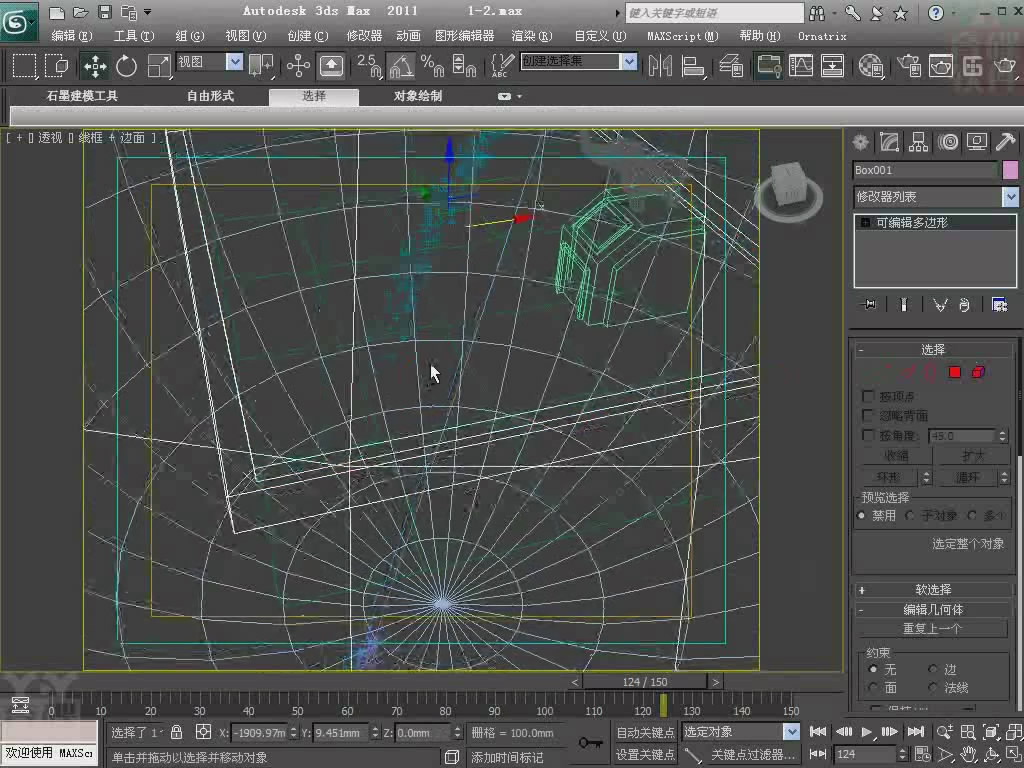Image resolution: width=1024 pixels, height=768 pixels.
Task: Open the 选定对象 key filter dropdown
Action: [740, 731]
